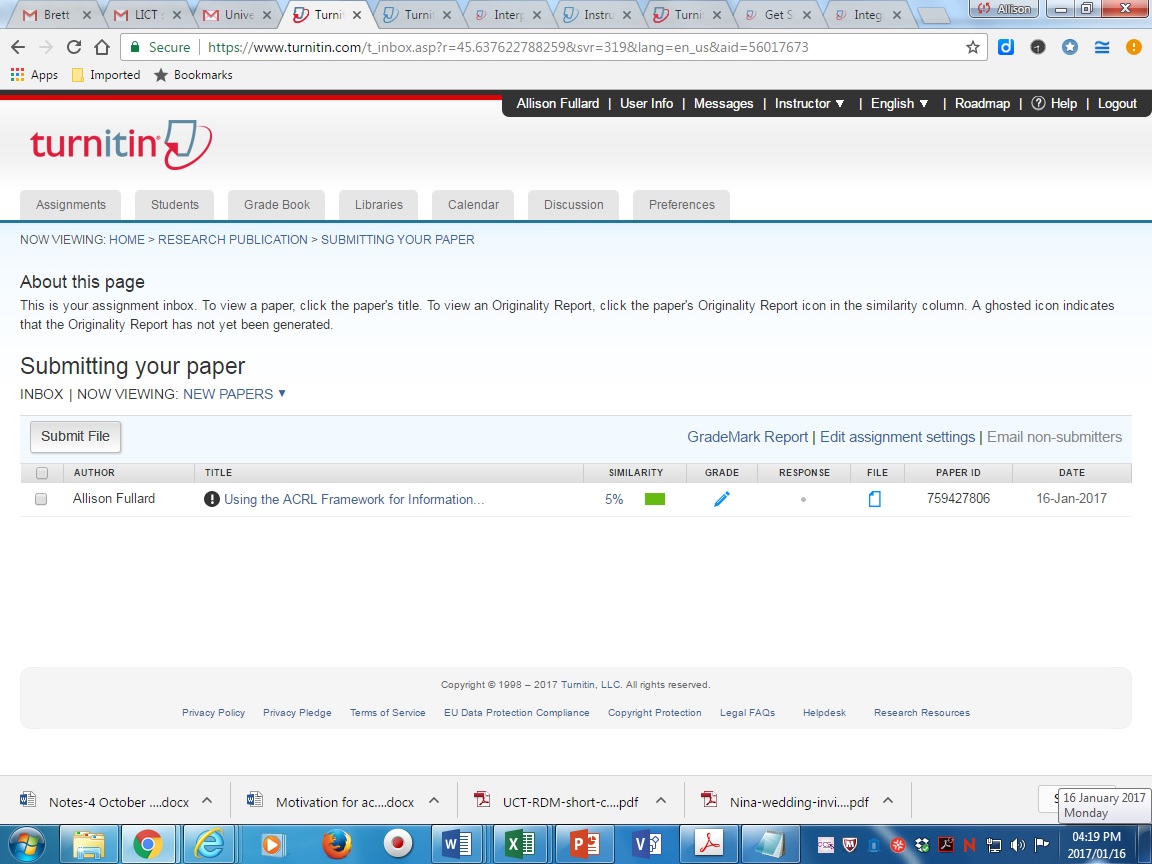Switch to the Grade Book tab
1152x864 pixels.
[277, 205]
